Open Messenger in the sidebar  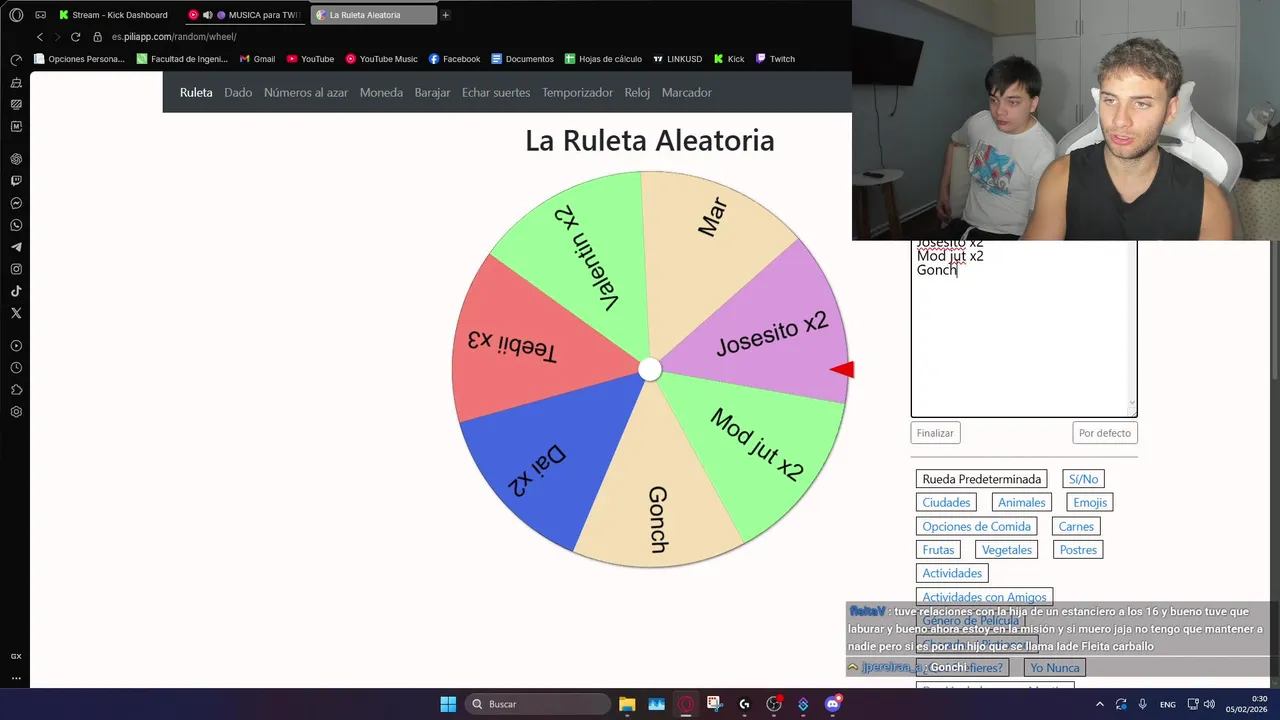pyautogui.click(x=16, y=203)
